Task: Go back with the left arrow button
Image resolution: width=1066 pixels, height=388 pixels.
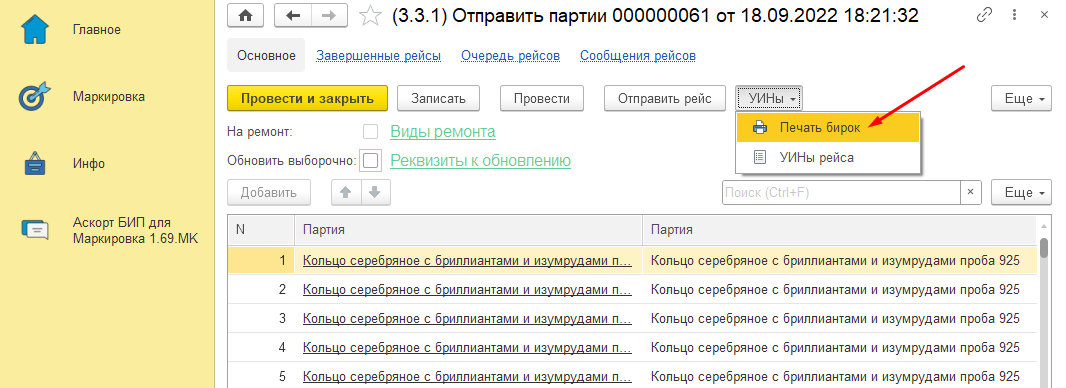Action: pos(293,16)
